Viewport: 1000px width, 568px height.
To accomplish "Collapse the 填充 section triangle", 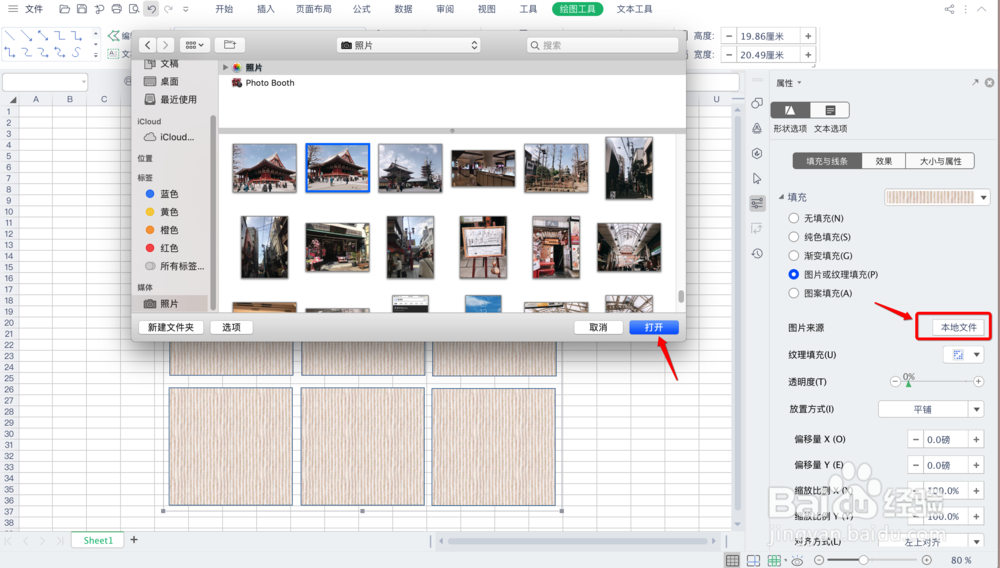I will tap(781, 197).
